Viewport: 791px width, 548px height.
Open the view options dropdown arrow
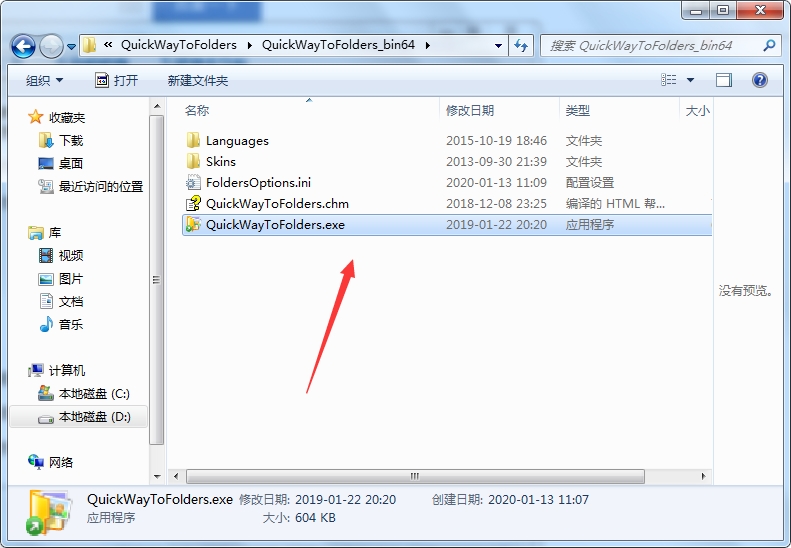[x=691, y=80]
